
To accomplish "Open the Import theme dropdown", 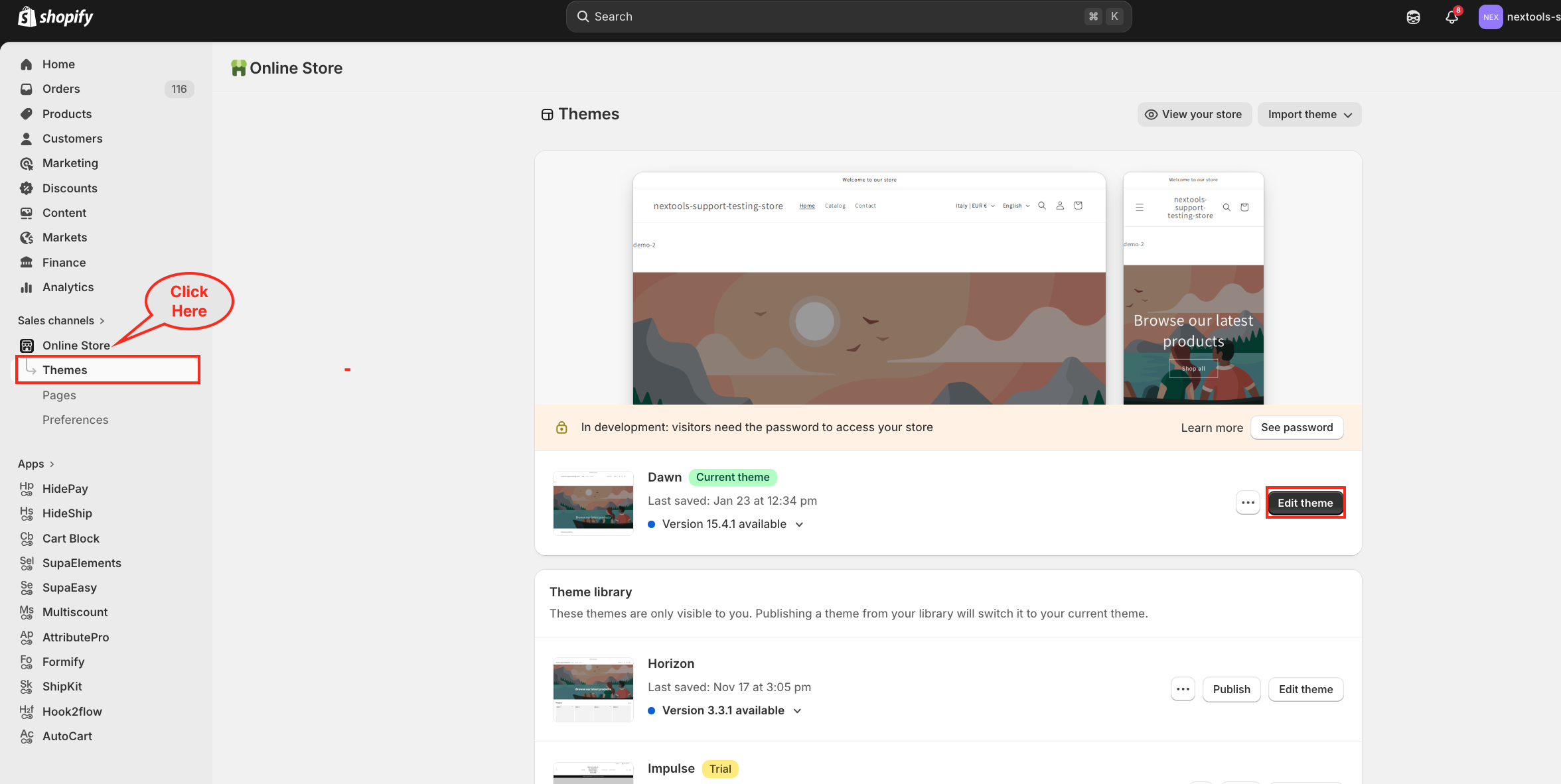I will [x=1309, y=114].
